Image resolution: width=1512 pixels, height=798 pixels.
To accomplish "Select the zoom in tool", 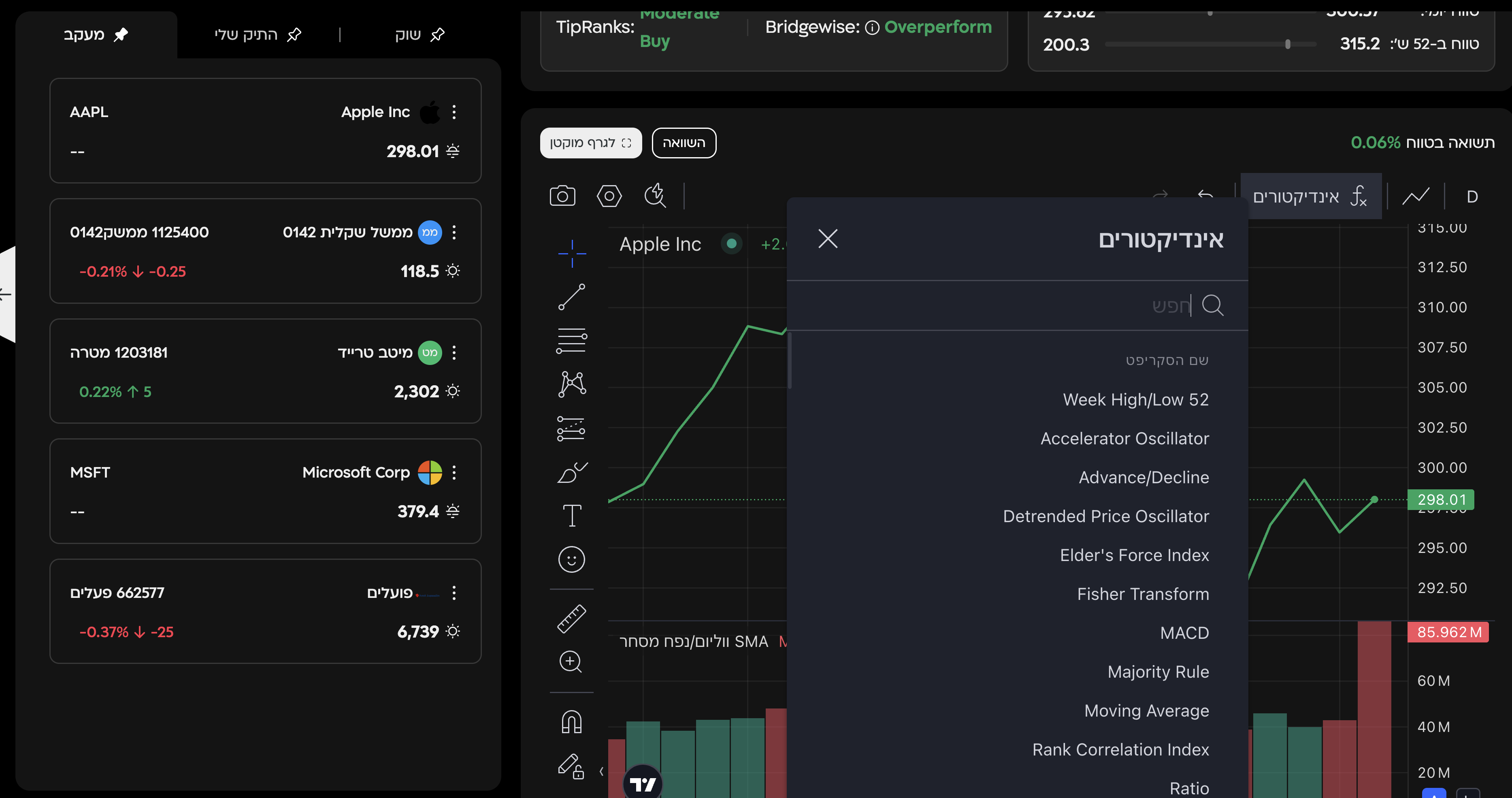I will pyautogui.click(x=571, y=662).
